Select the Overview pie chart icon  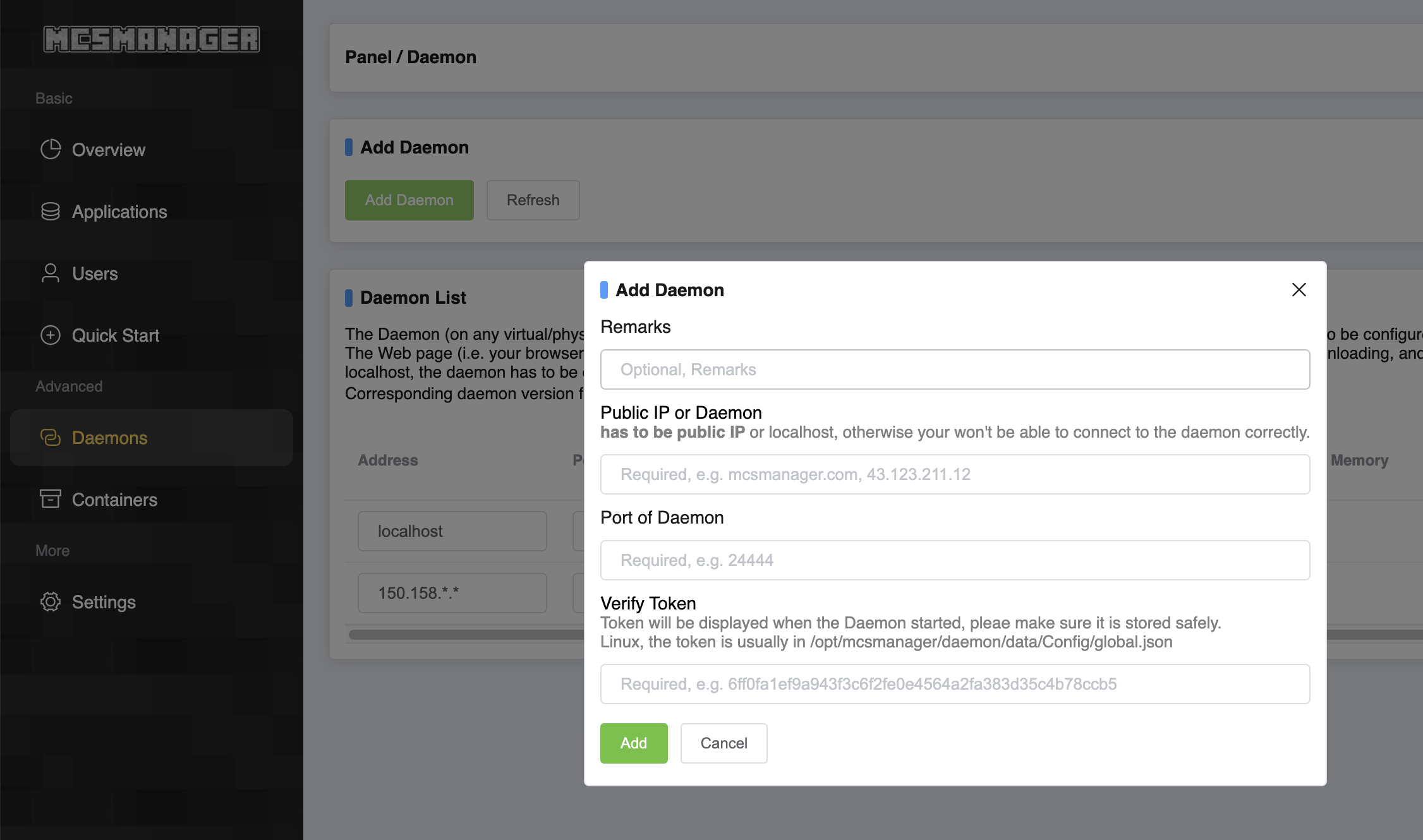(51, 150)
